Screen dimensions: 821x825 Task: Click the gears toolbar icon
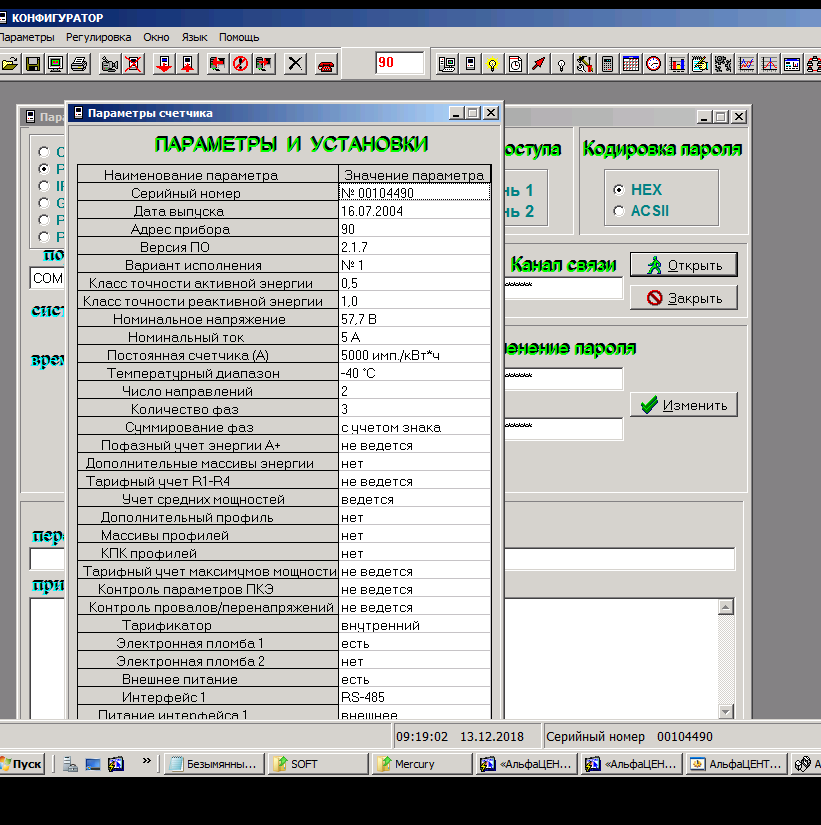[x=723, y=64]
